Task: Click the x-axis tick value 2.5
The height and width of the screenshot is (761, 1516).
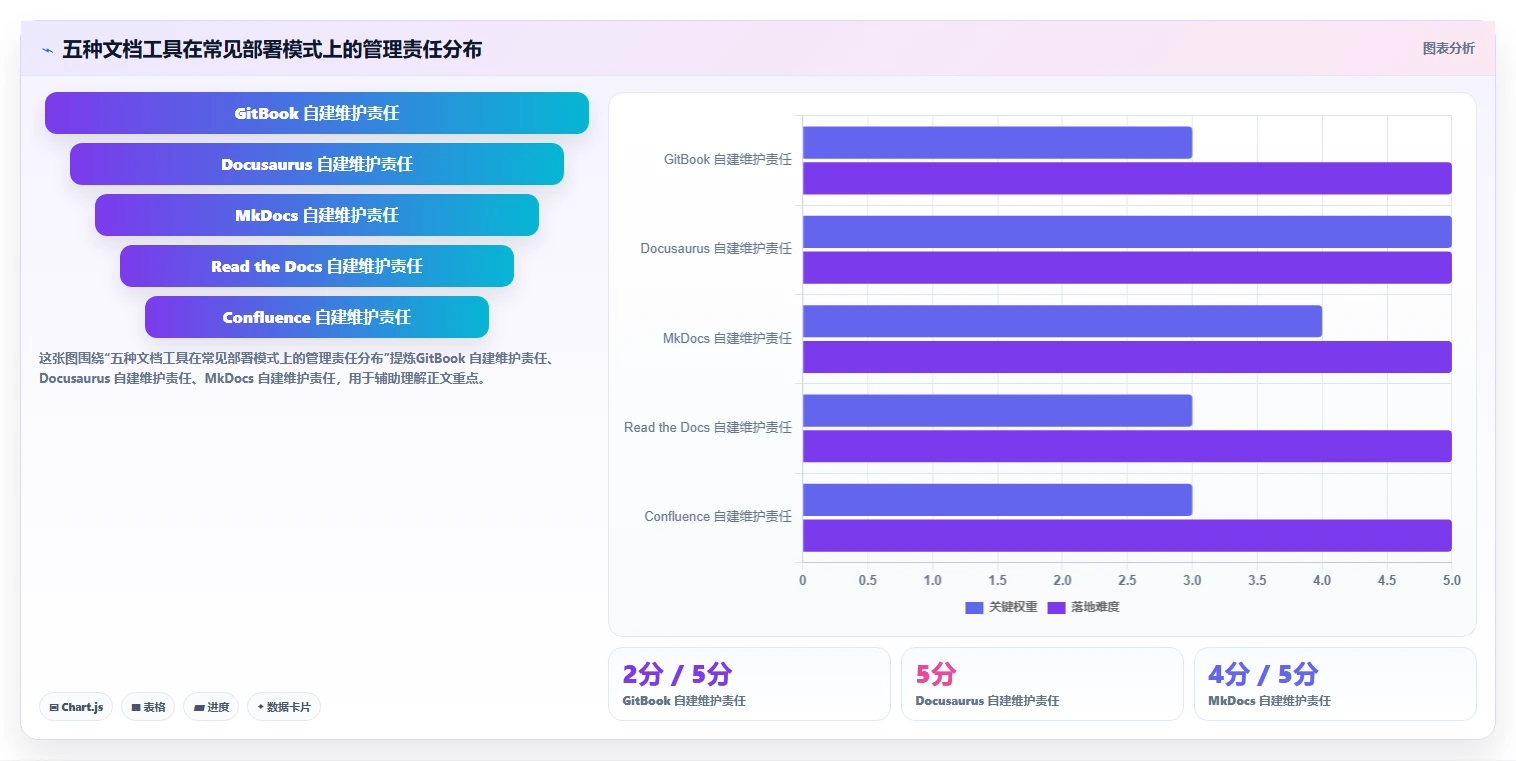Action: [x=1127, y=580]
